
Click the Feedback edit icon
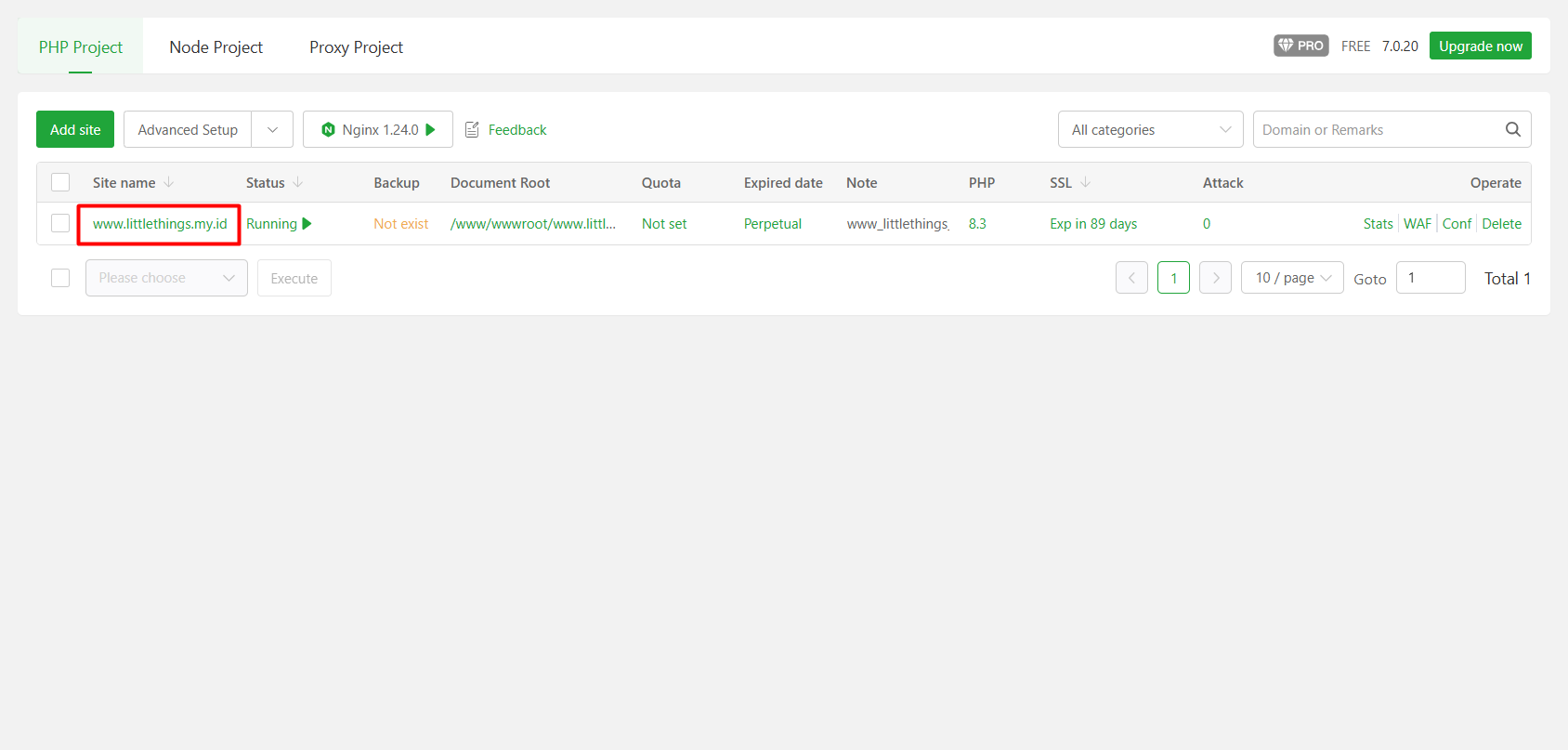(x=472, y=130)
